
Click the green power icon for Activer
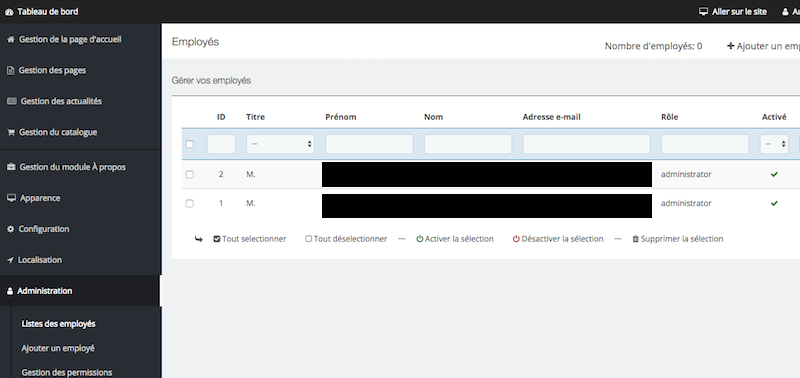tap(420, 239)
